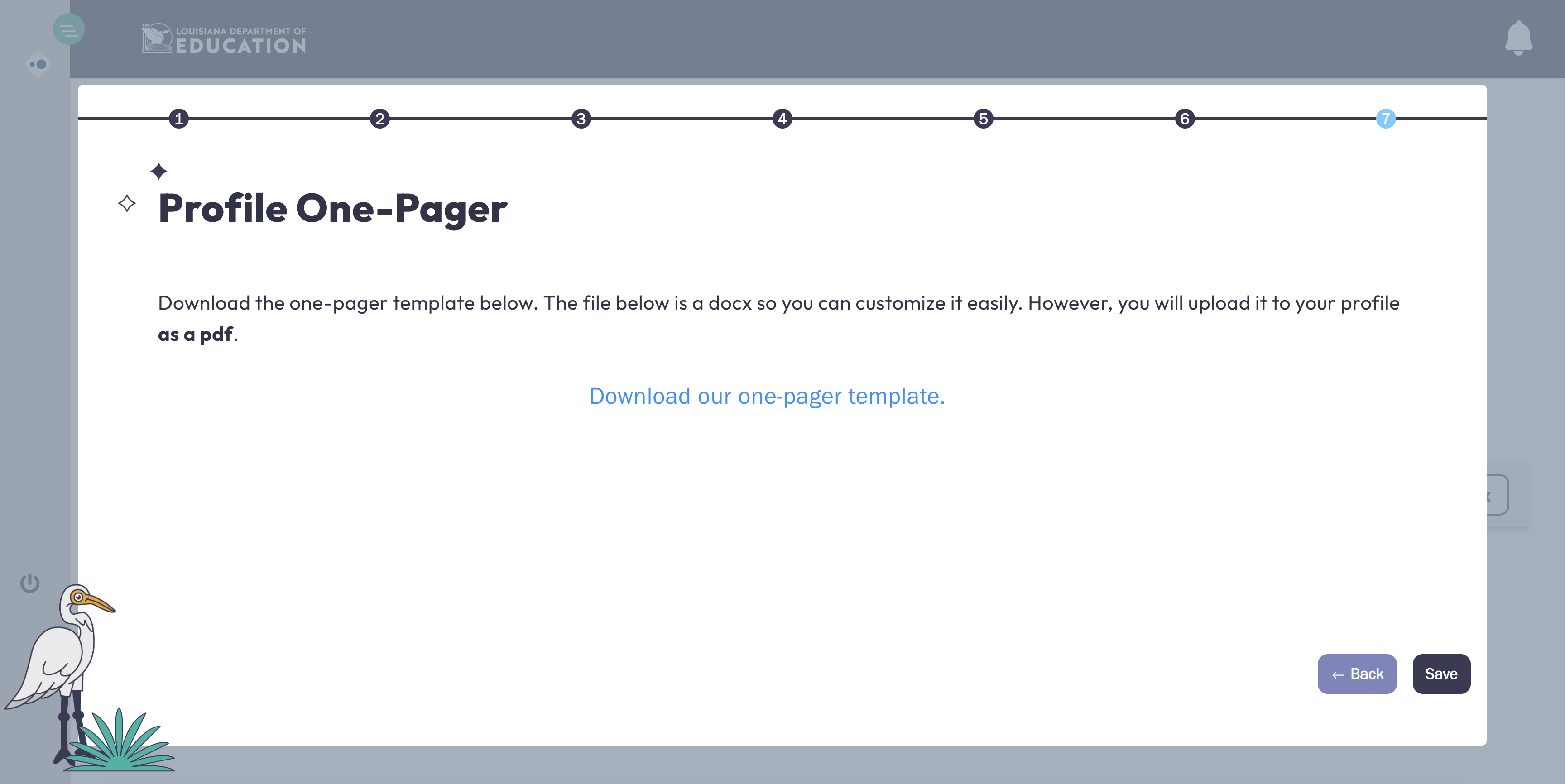Select step 3 in the stepper
1565x784 pixels.
coord(581,119)
